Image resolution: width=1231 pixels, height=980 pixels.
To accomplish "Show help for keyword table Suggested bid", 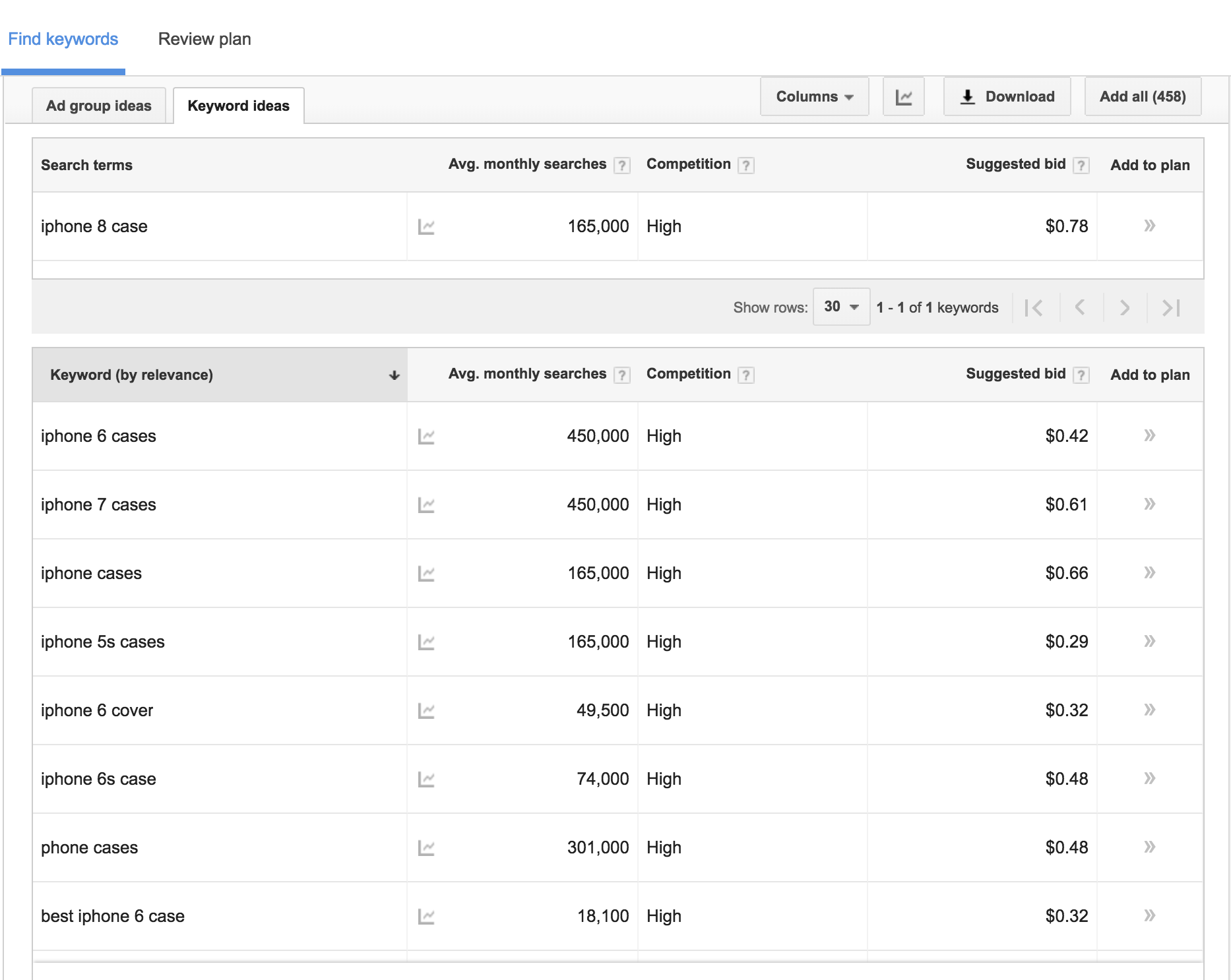I will point(1081,375).
